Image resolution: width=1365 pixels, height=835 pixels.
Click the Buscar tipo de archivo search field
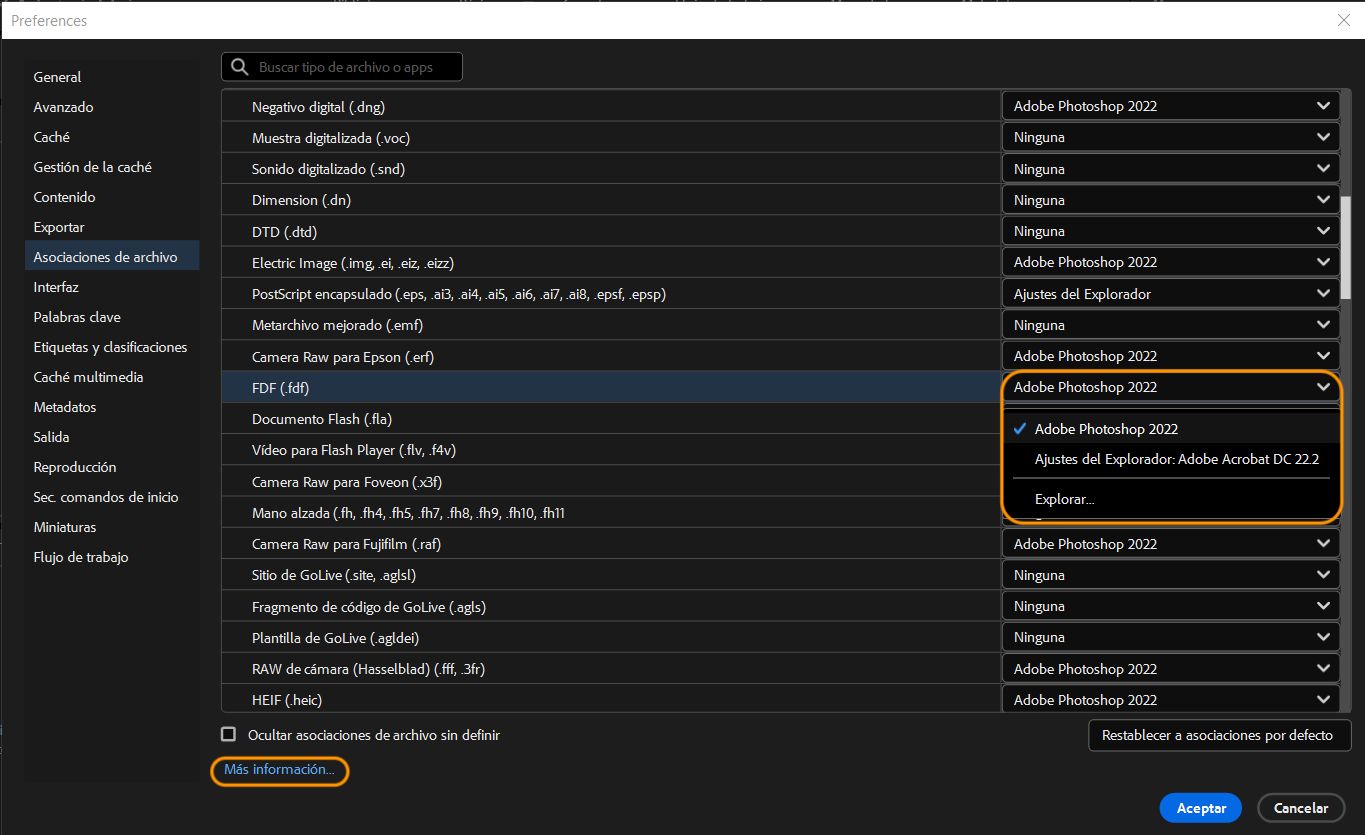pyautogui.click(x=342, y=67)
